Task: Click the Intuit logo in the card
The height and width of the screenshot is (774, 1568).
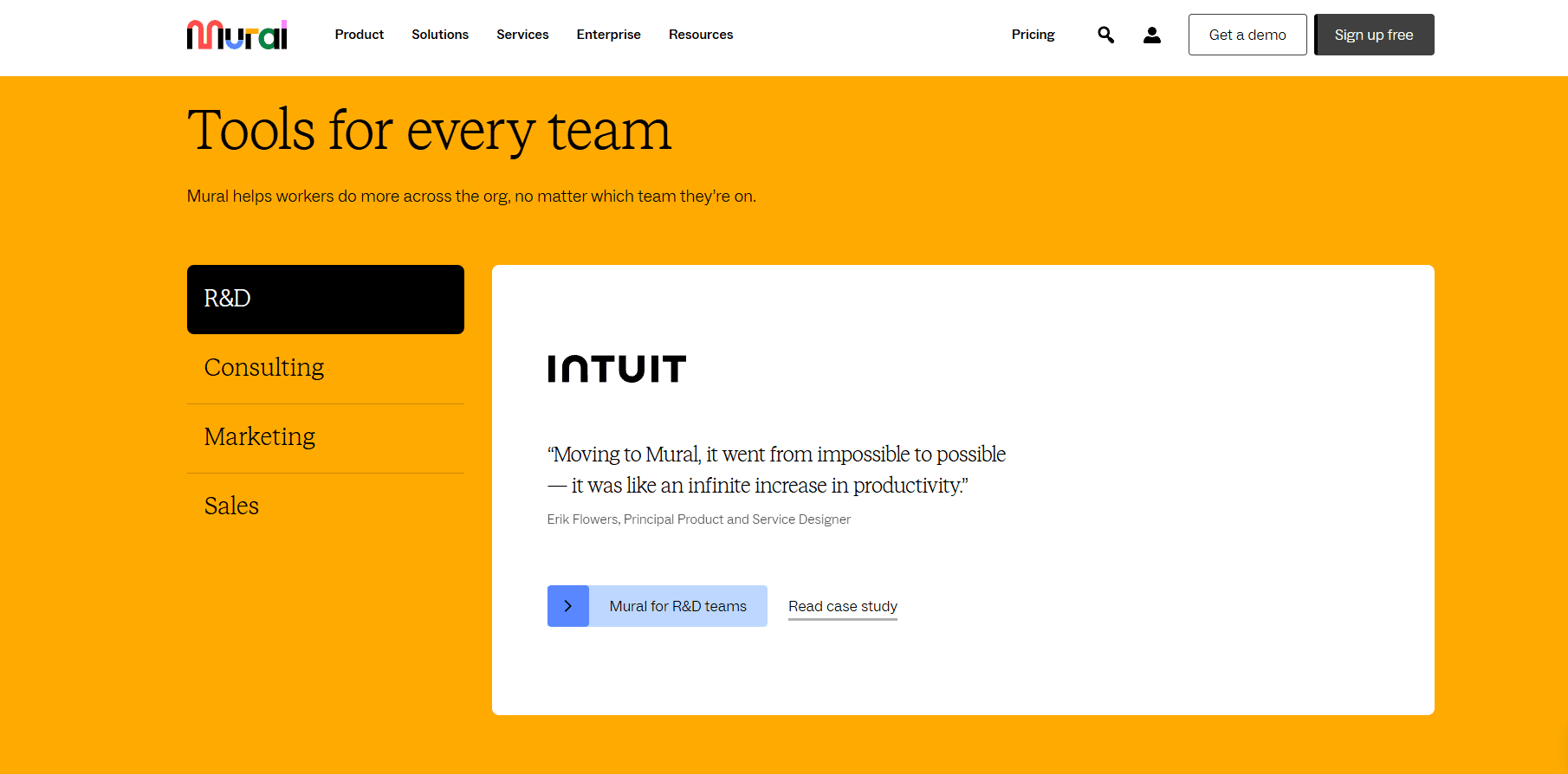Action: point(617,369)
